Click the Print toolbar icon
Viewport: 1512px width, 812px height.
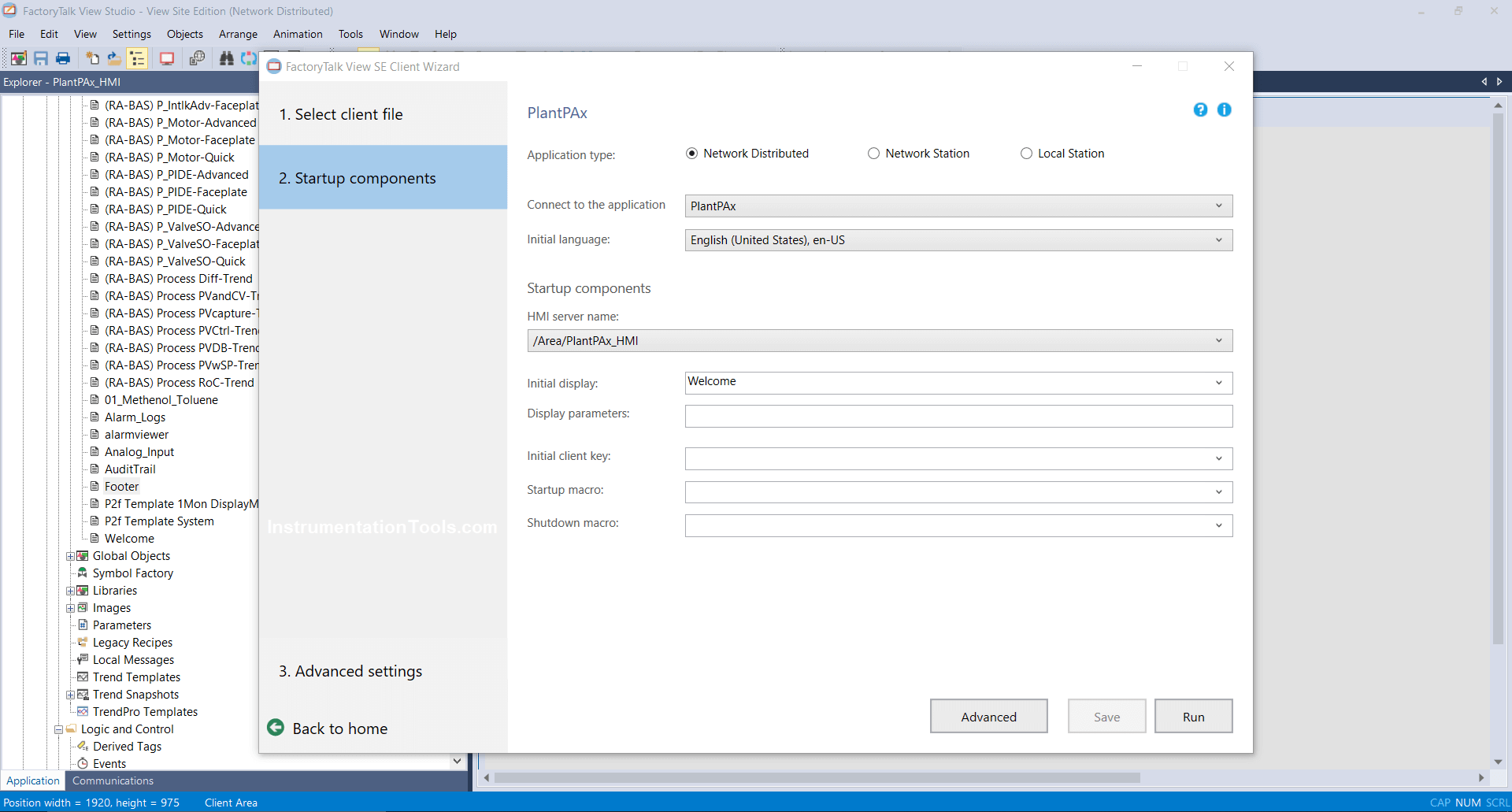(63, 58)
